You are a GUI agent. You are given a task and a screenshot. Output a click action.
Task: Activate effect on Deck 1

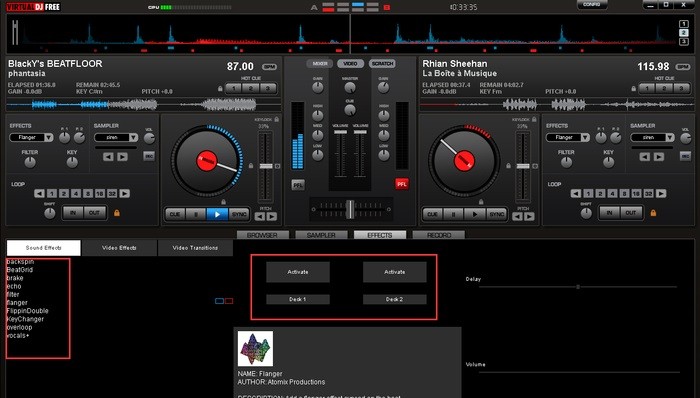[298, 272]
